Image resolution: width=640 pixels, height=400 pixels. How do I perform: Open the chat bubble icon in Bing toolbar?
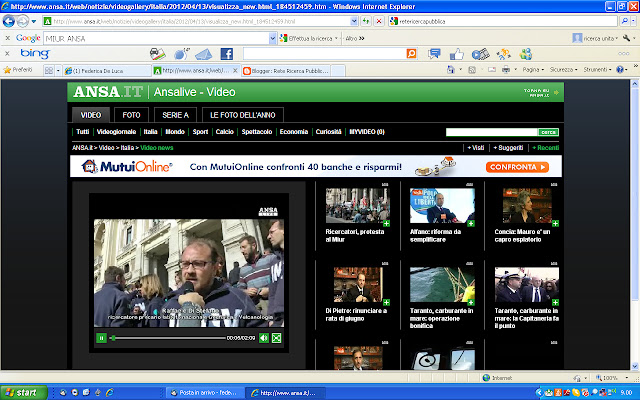pyautogui.click(x=434, y=53)
